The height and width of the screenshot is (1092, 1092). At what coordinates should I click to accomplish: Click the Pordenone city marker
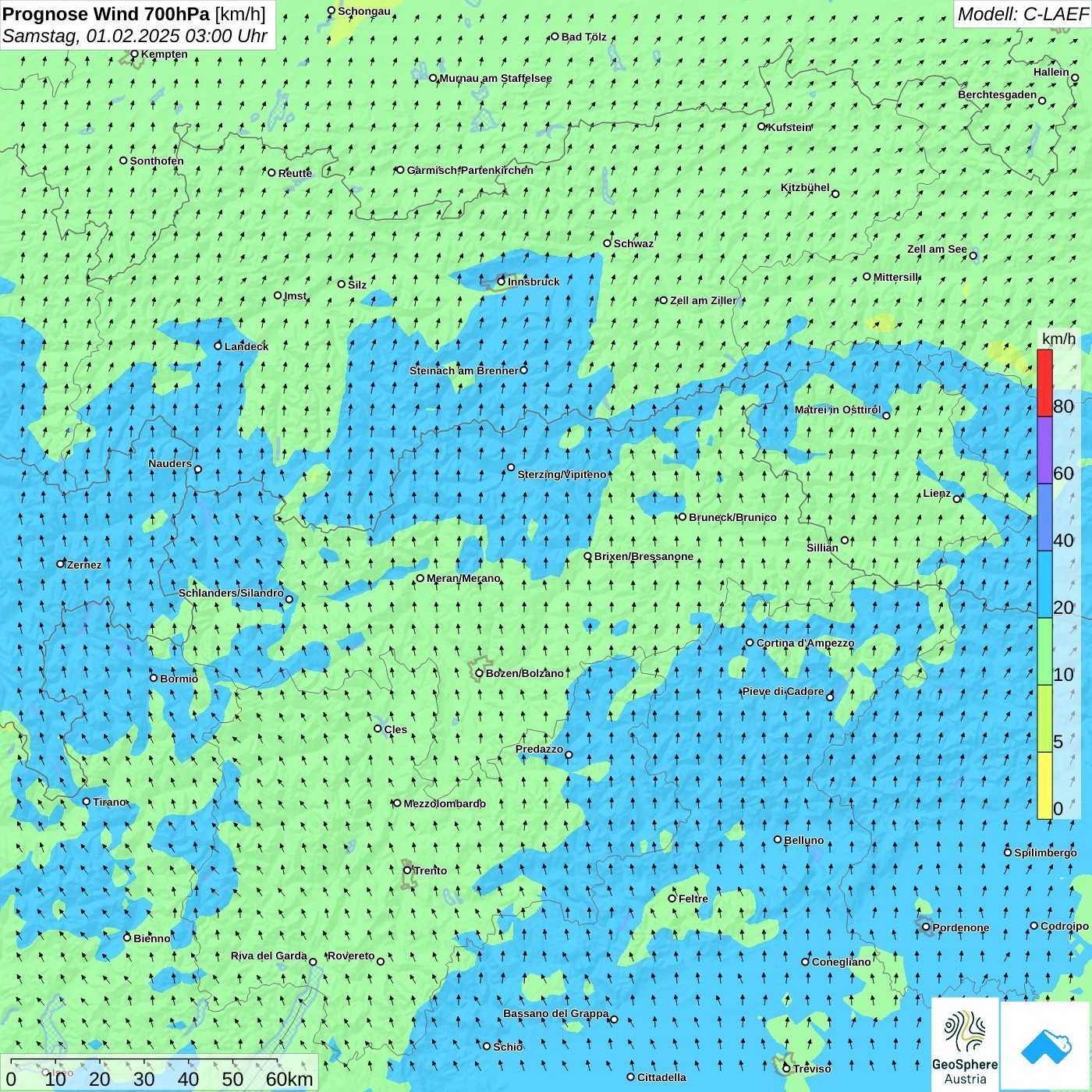[x=926, y=927]
